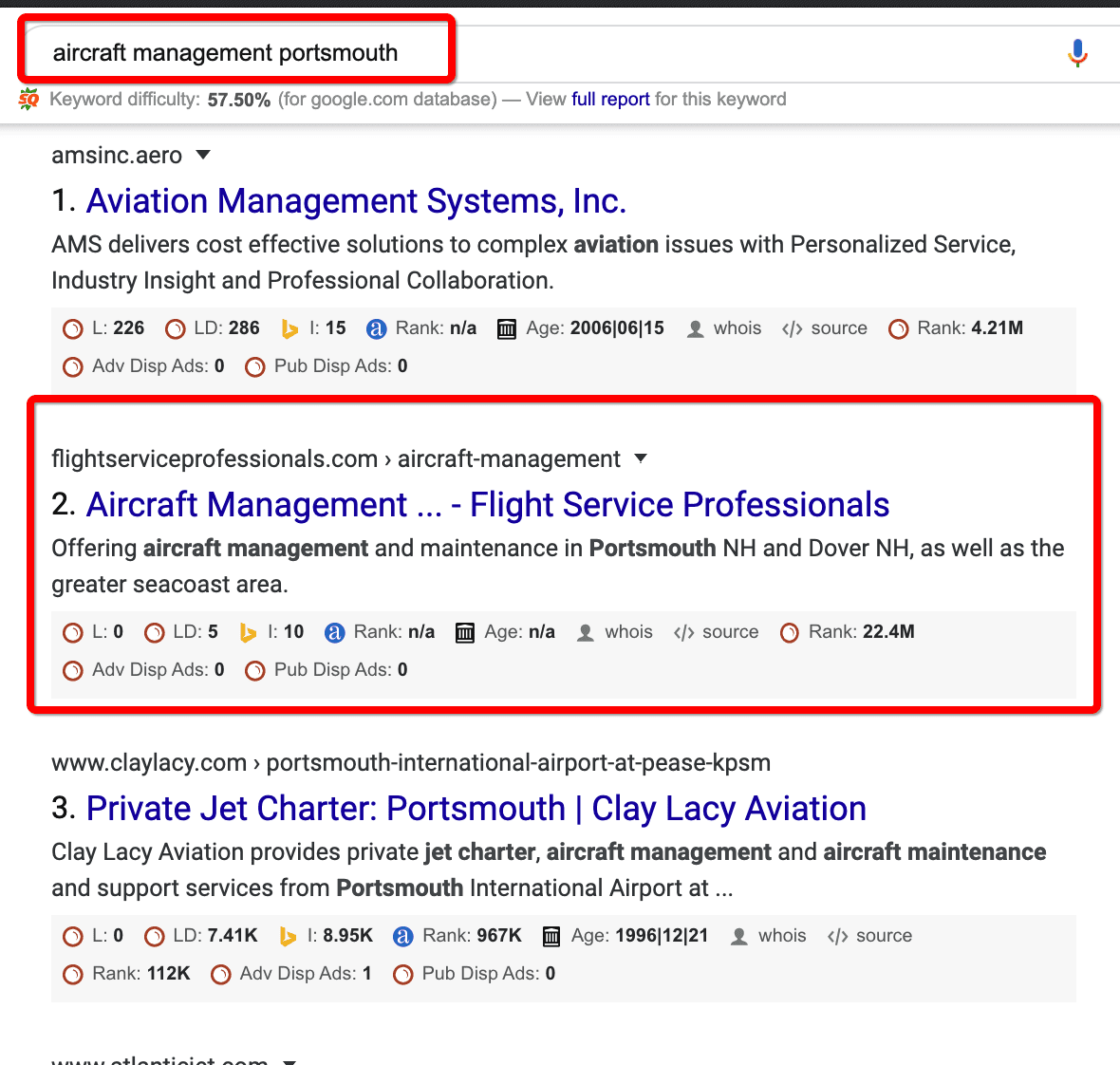Click the source code icon in result 1
Image resolution: width=1120 pixels, height=1065 pixels.
click(x=793, y=328)
